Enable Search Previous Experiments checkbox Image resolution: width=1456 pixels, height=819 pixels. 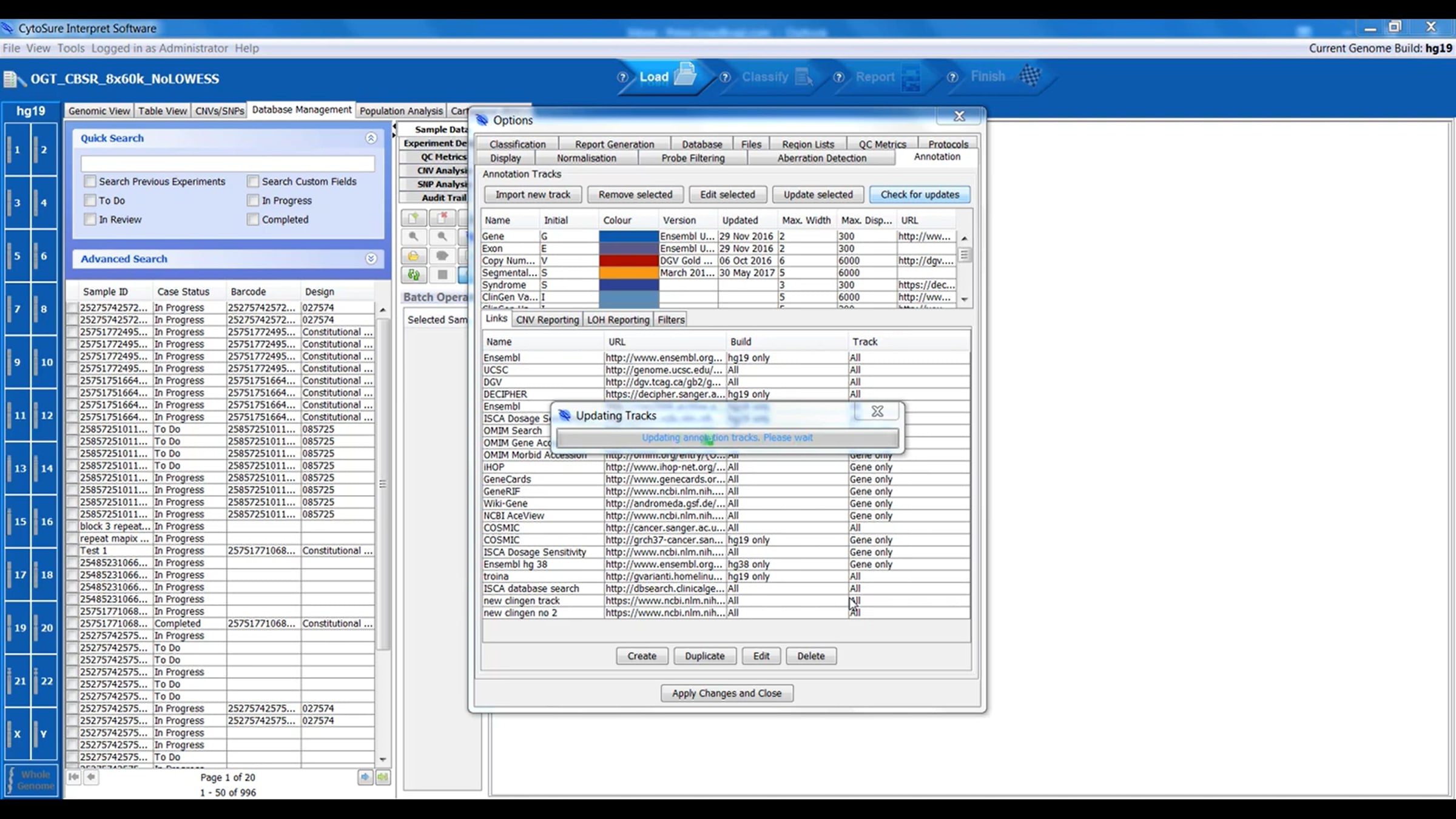(90, 181)
